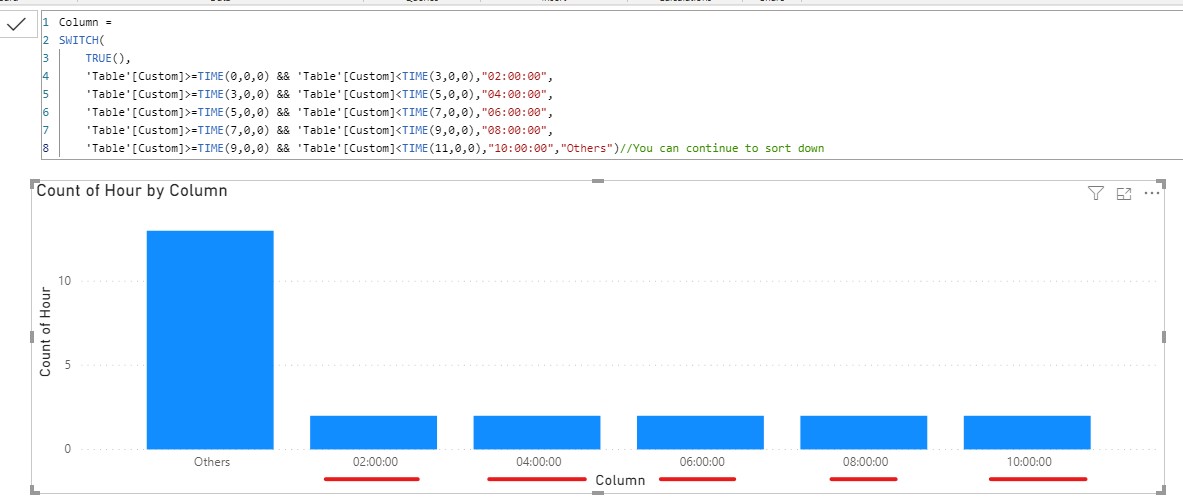1183x498 pixels.
Task: Click the 'Column =' formula line
Action: 85,23
